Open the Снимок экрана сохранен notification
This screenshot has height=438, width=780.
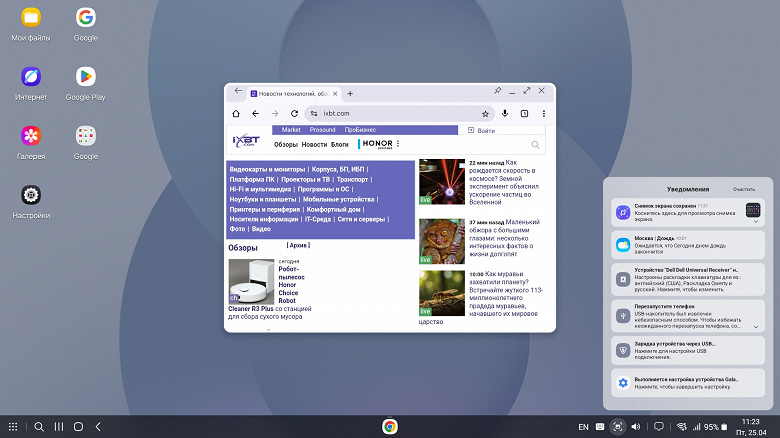click(687, 213)
